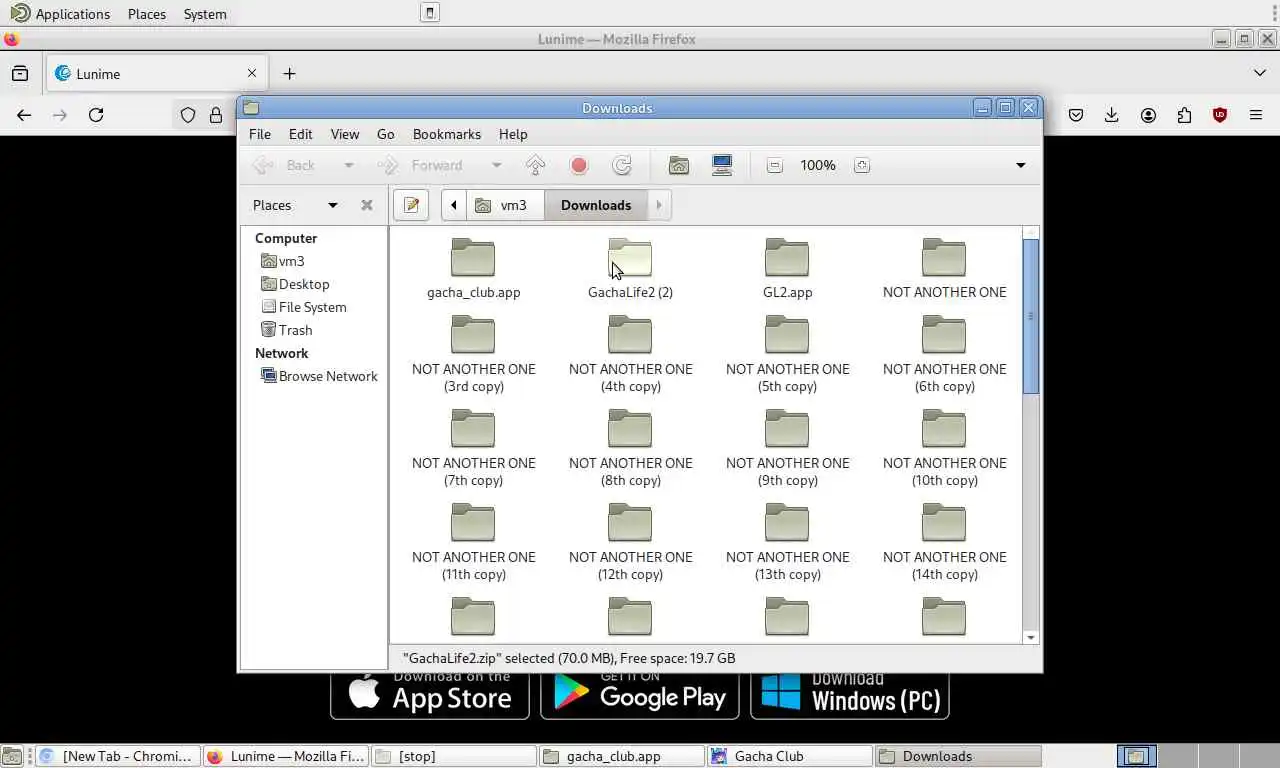Select the NOT ANOTHER ONE folder without copy suffix

[944, 268]
